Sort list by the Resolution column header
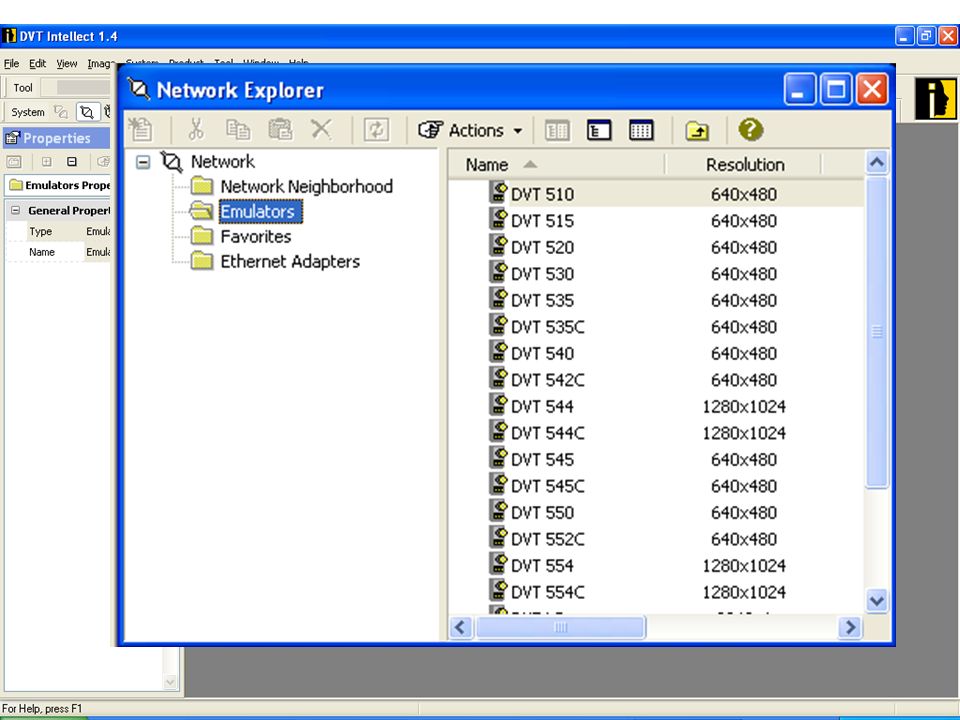The image size is (960, 720). coord(744,165)
